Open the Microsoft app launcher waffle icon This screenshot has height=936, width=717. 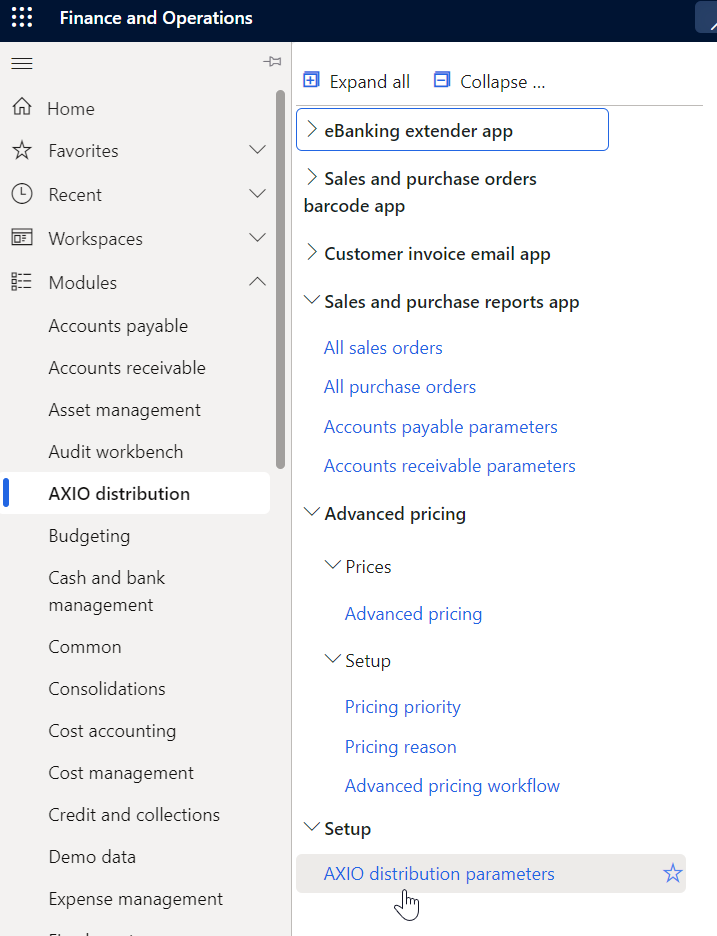[22, 18]
